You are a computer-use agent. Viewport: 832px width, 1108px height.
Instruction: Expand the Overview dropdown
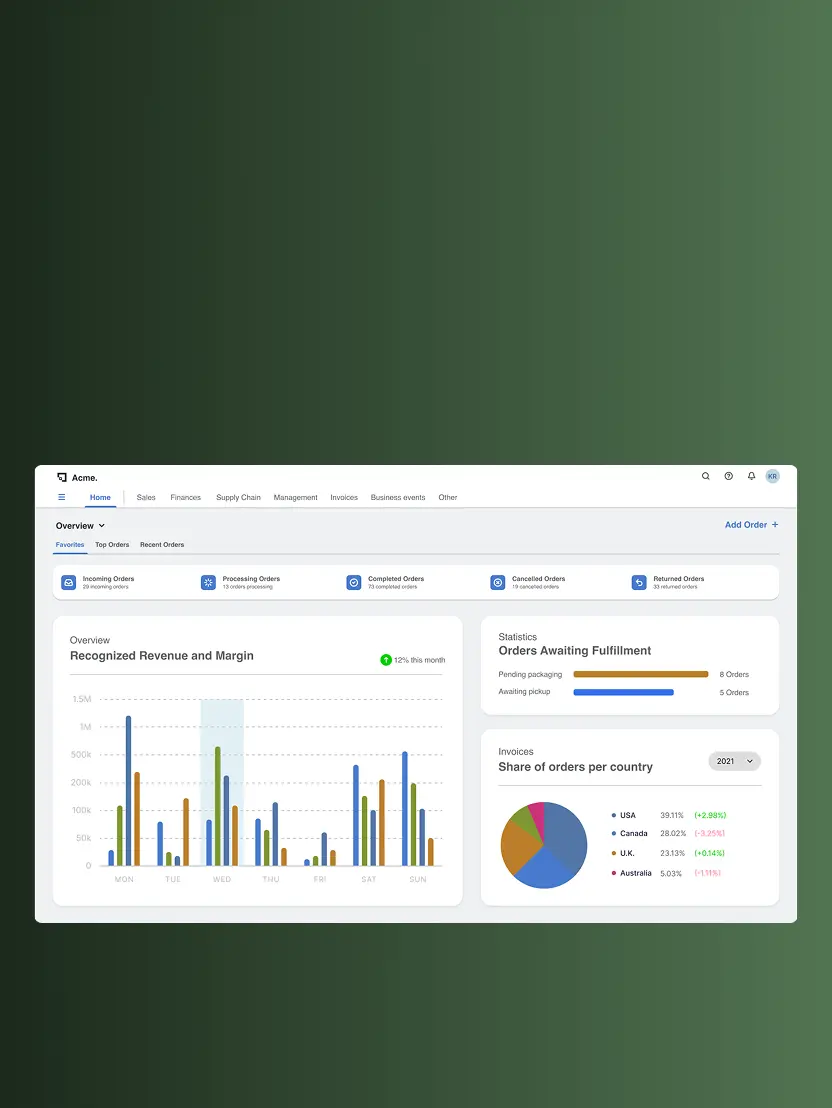pos(81,526)
